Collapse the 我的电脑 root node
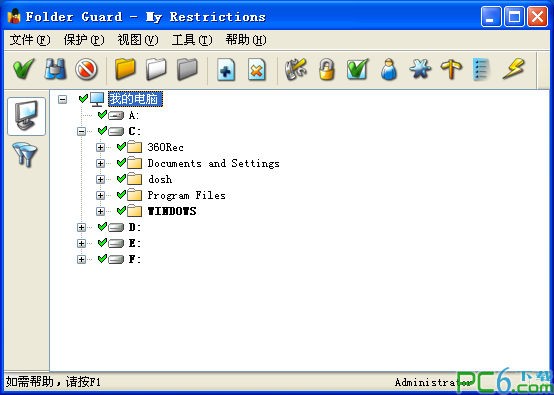Viewport: 554px width, 395px height. (63, 99)
